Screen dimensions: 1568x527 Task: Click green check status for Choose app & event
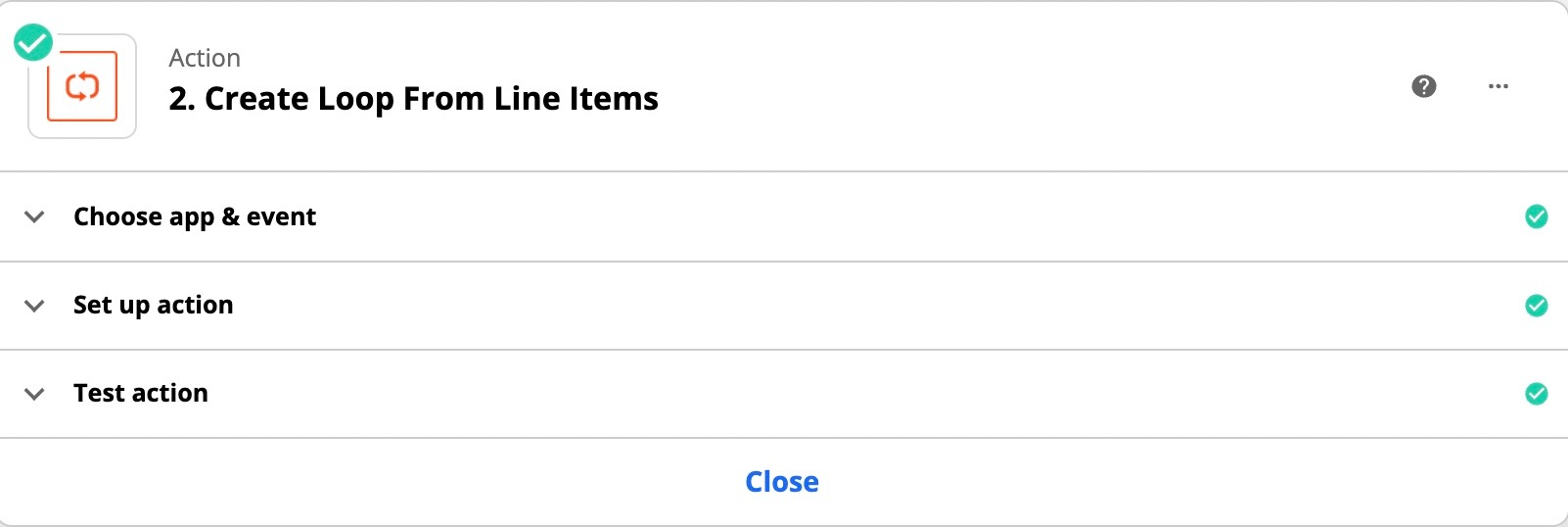coord(1536,216)
